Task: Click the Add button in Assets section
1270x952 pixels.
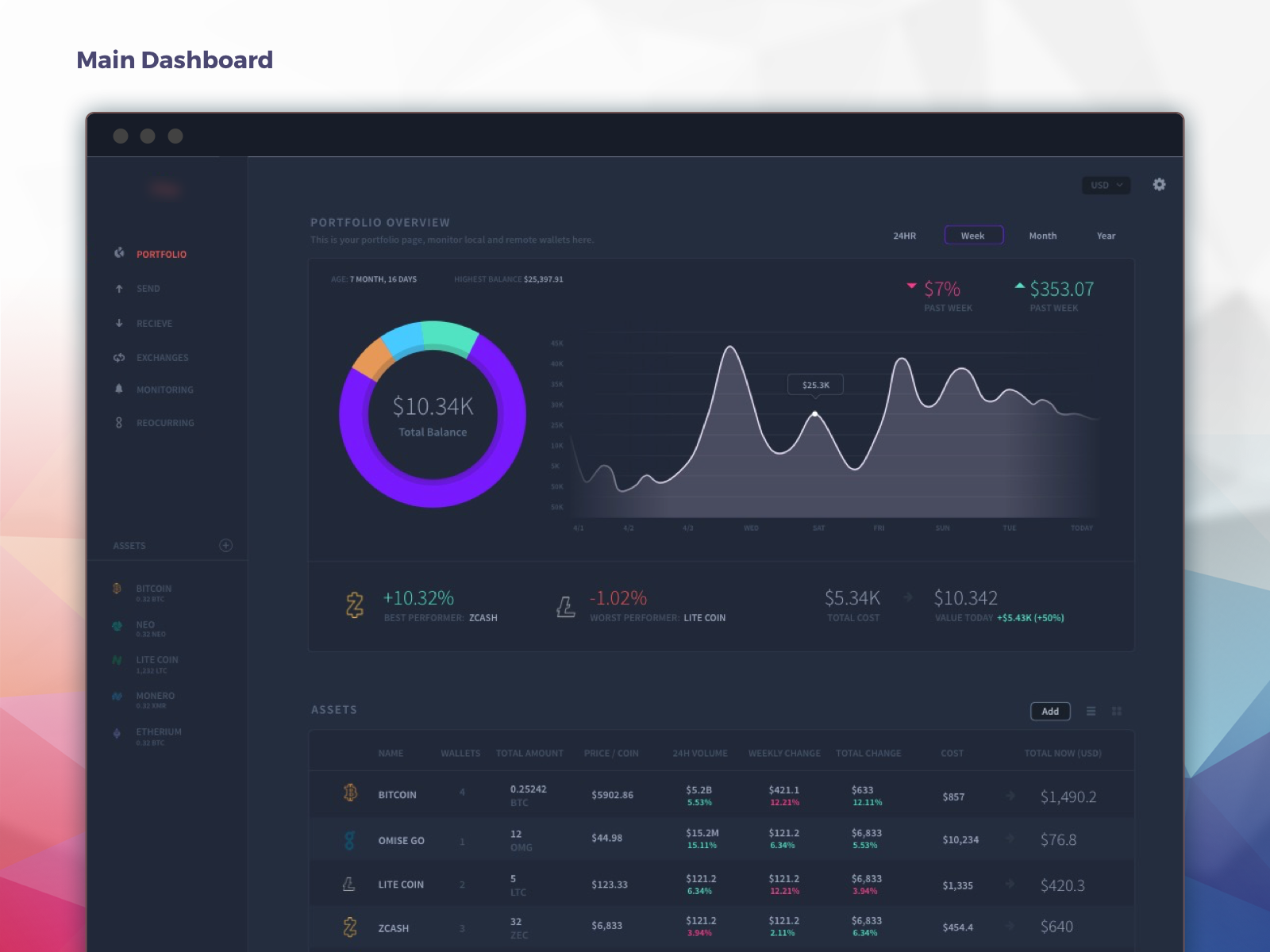Action: [1050, 712]
